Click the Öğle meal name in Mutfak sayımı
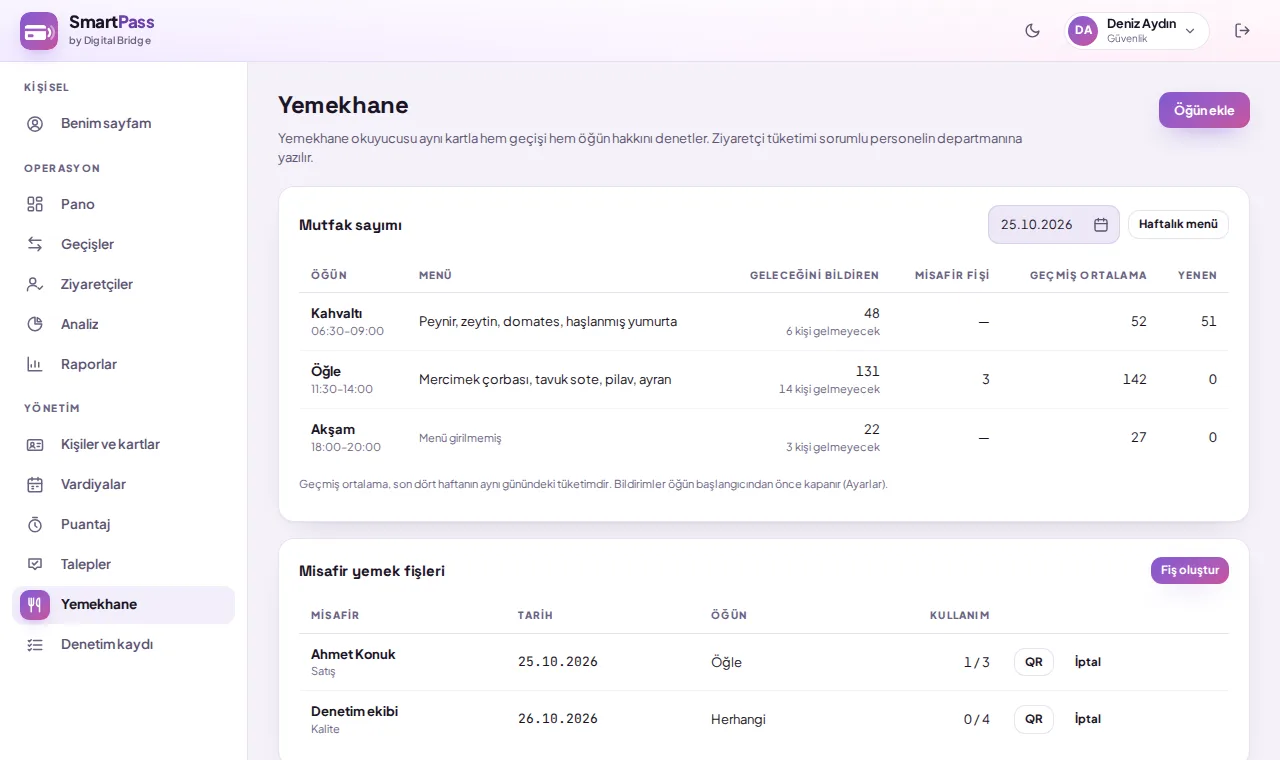The width and height of the screenshot is (1280, 760). pos(326,371)
